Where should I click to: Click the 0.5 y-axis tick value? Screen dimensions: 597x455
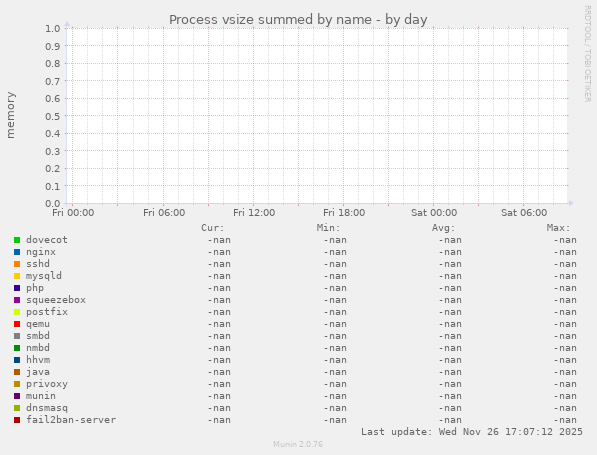pos(53,116)
